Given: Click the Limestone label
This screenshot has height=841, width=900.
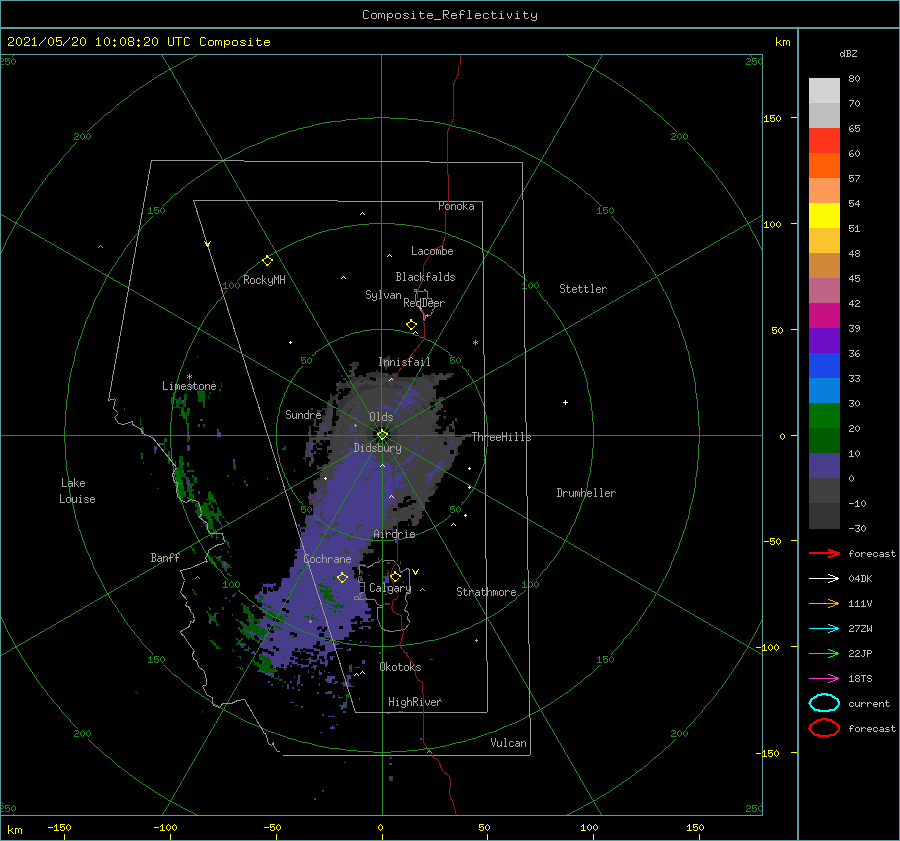Looking at the screenshot, I should pos(189,386).
